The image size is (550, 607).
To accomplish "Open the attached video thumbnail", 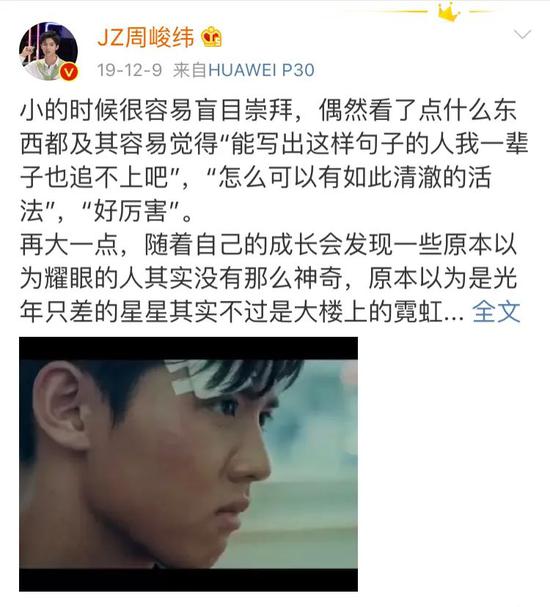I will [x=188, y=464].
